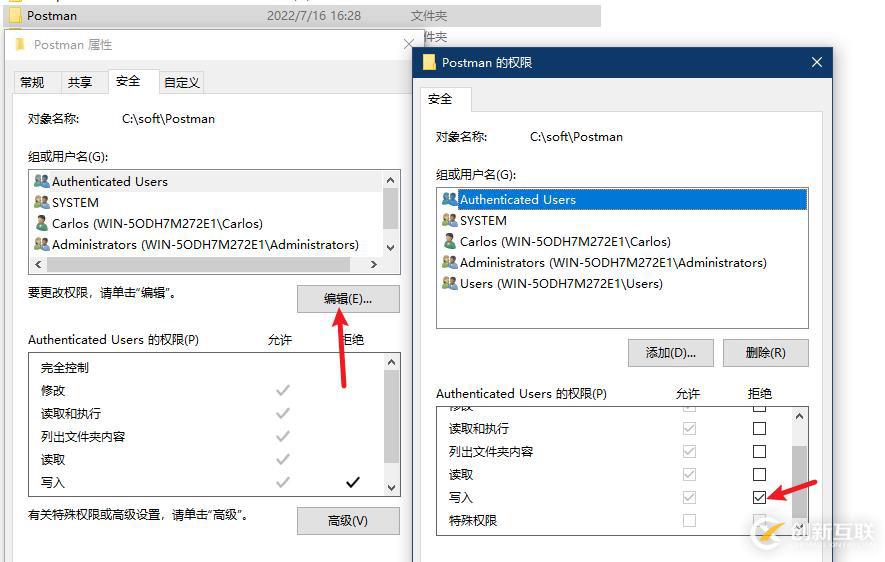Click Carlos user icon in 属性 list
885x562 pixels.
42,223
